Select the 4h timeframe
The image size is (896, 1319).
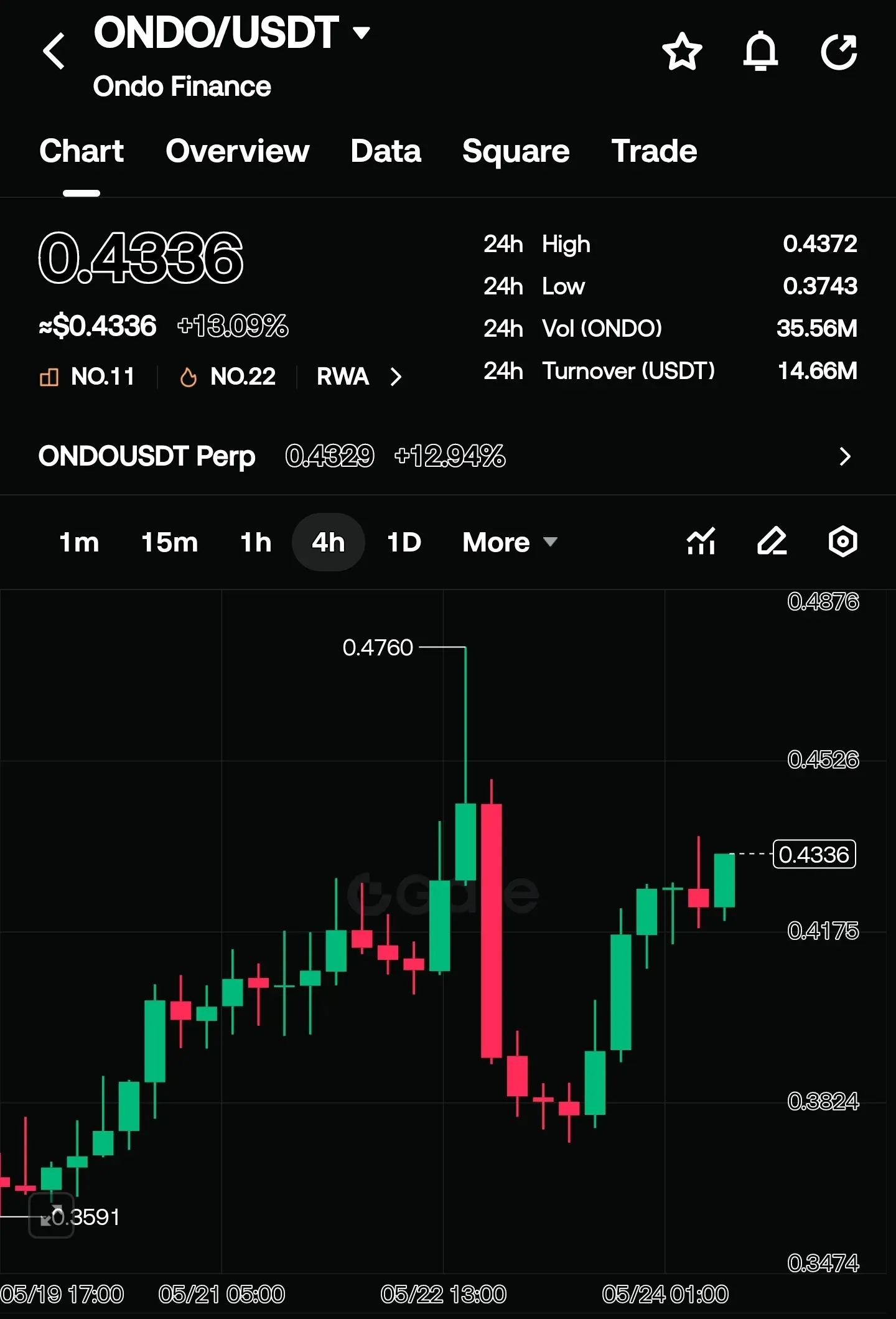coord(328,542)
